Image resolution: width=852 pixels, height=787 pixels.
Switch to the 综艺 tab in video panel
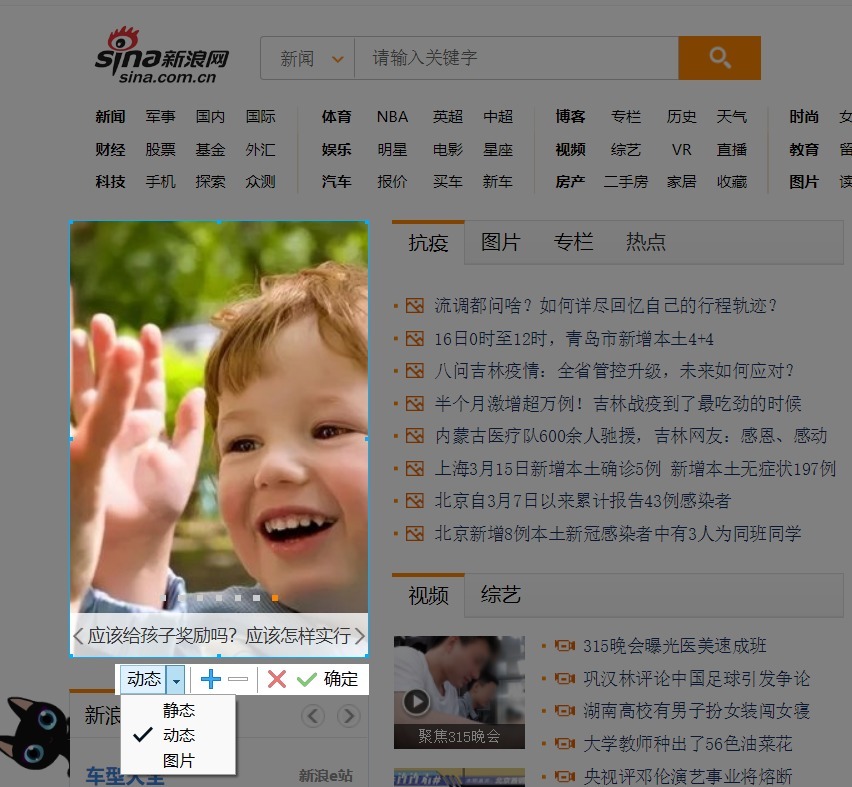click(x=500, y=595)
